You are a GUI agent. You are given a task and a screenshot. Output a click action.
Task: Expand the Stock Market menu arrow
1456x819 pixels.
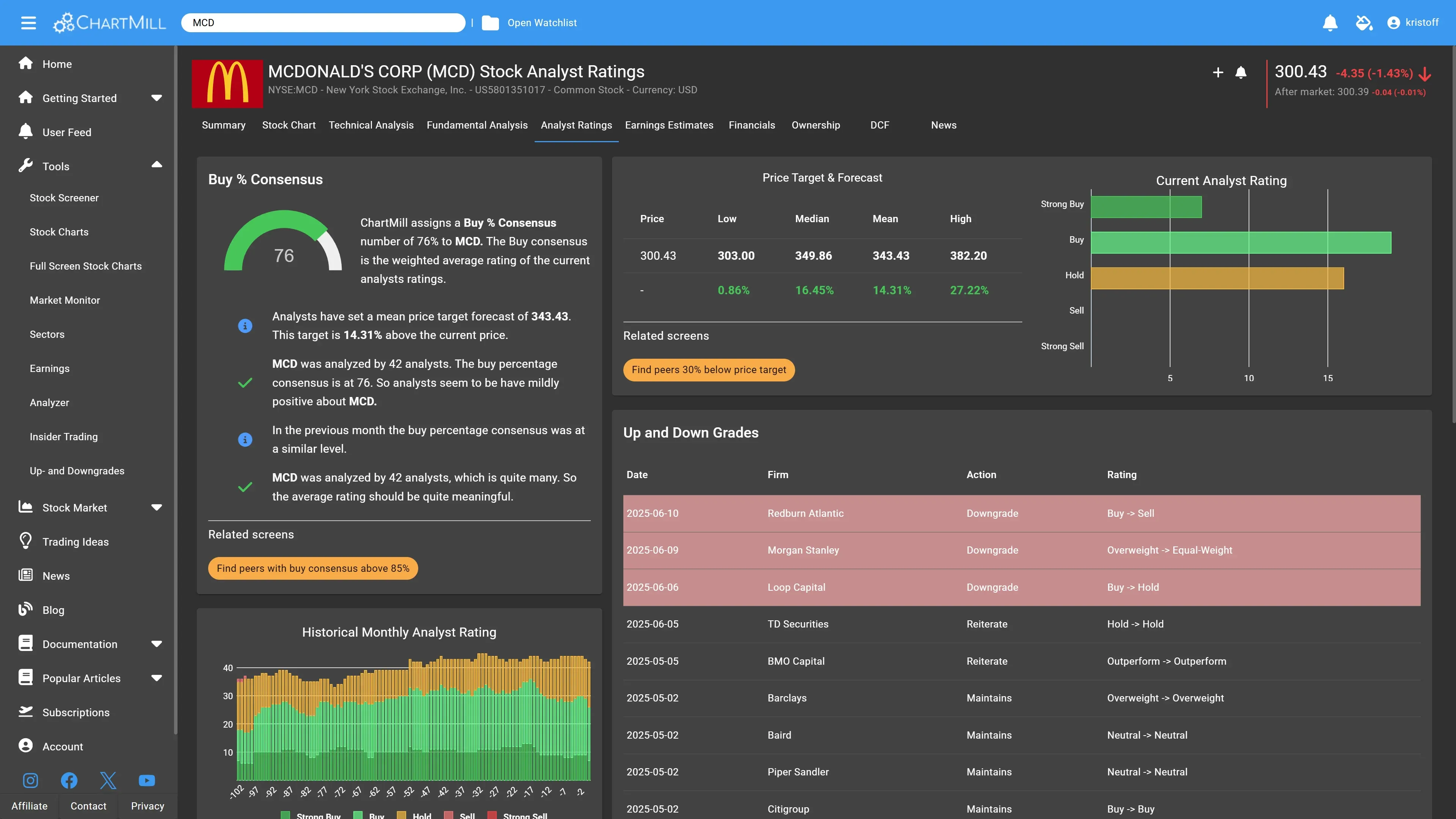coord(157,508)
